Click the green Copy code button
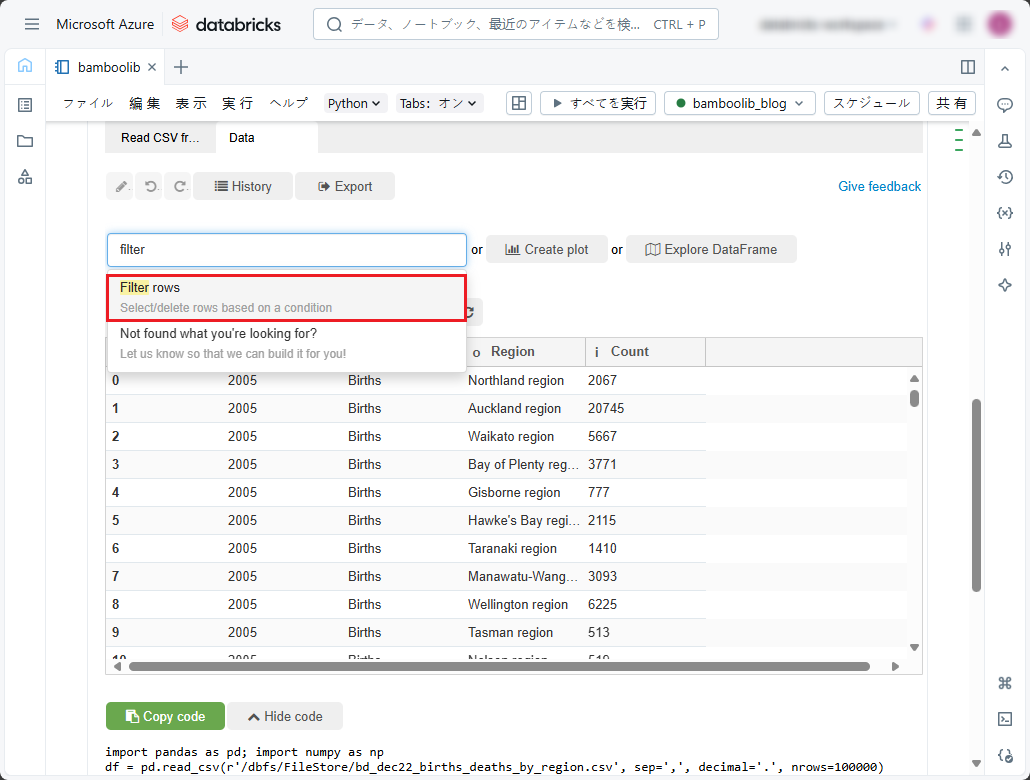This screenshot has height=780, width=1030. pyautogui.click(x=164, y=716)
